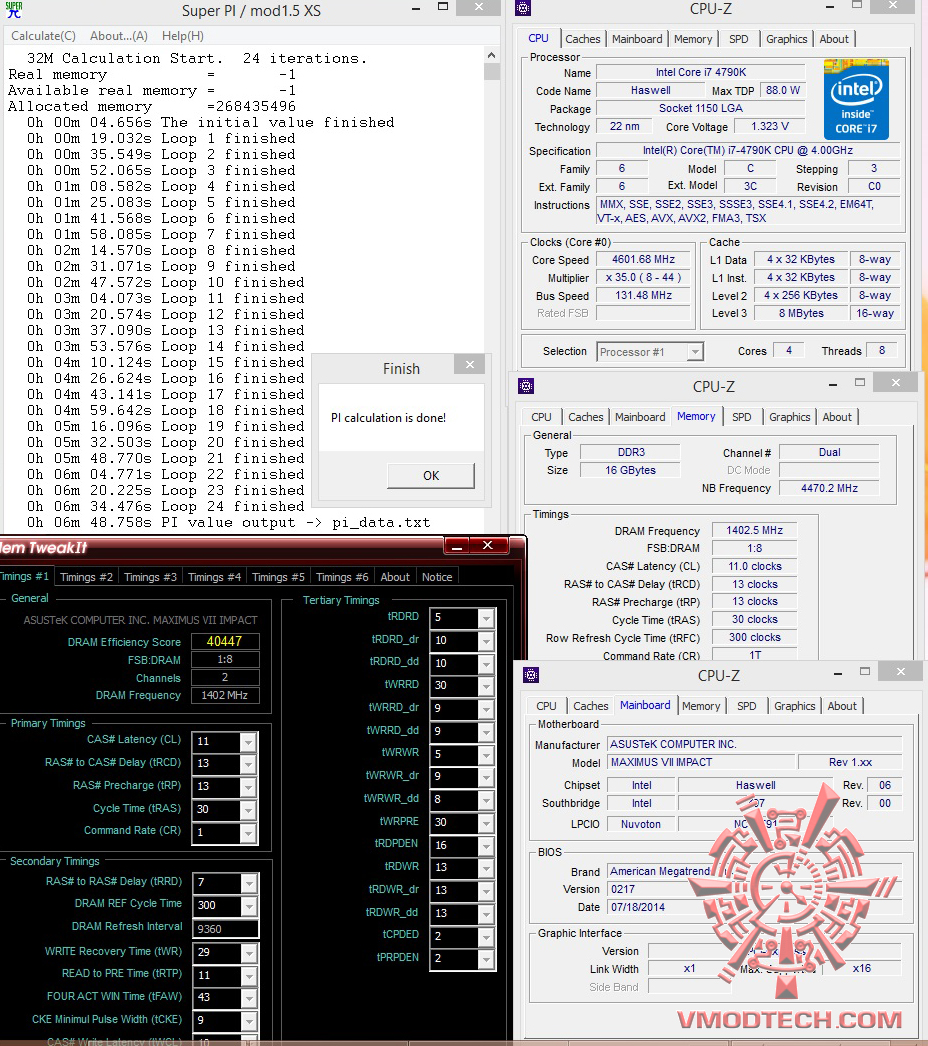Expand CKE Minimul Pulse Width (tCKE) dropdown
Image resolution: width=928 pixels, height=1046 pixels.
point(249,1021)
